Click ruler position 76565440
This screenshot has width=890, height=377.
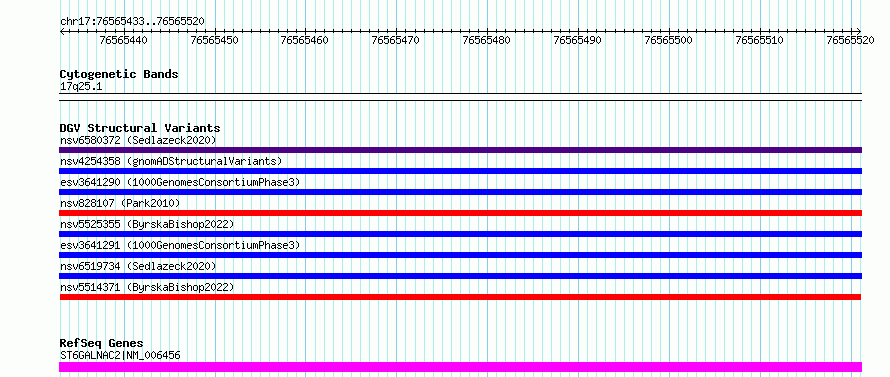coord(123,40)
